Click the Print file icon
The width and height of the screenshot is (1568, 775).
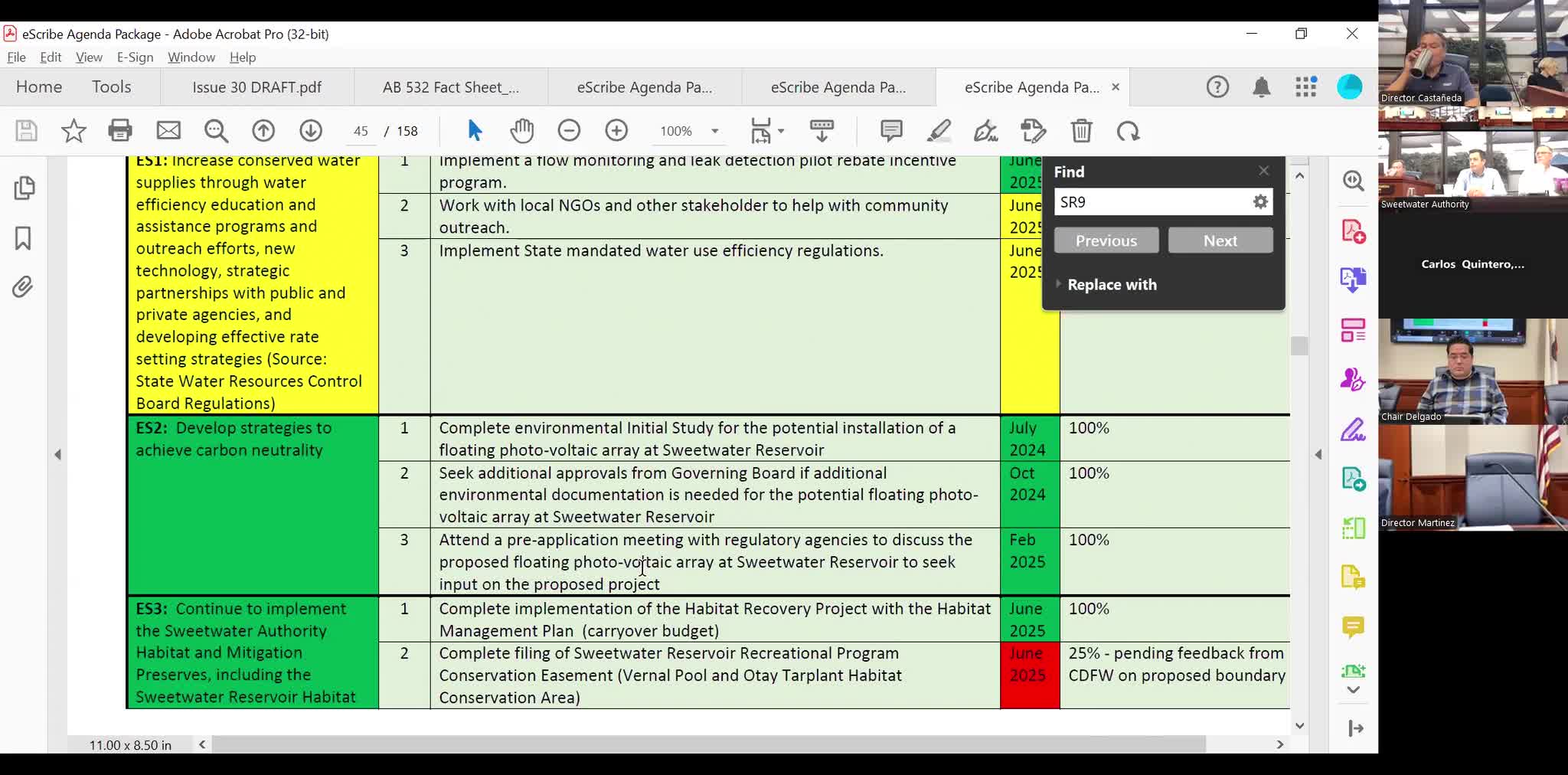pyautogui.click(x=120, y=131)
